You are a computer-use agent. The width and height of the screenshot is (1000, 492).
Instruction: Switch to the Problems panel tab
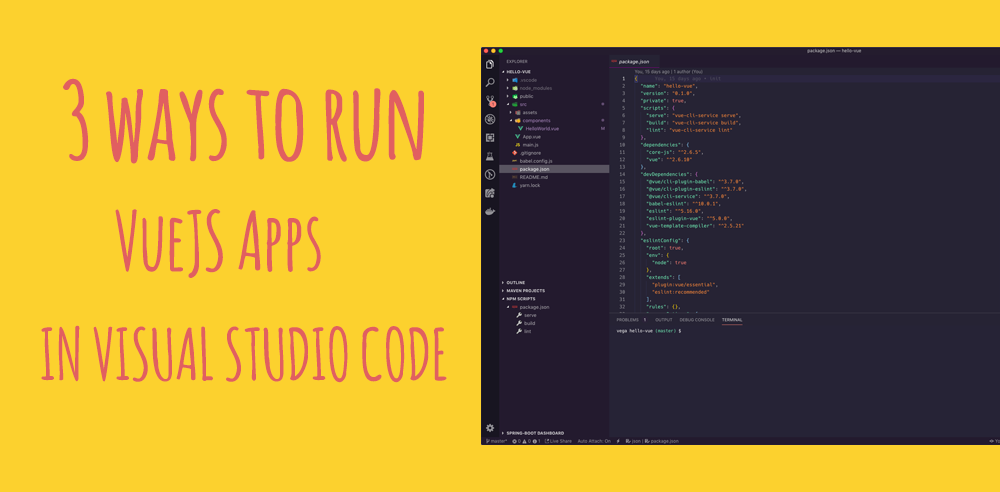(x=627, y=320)
